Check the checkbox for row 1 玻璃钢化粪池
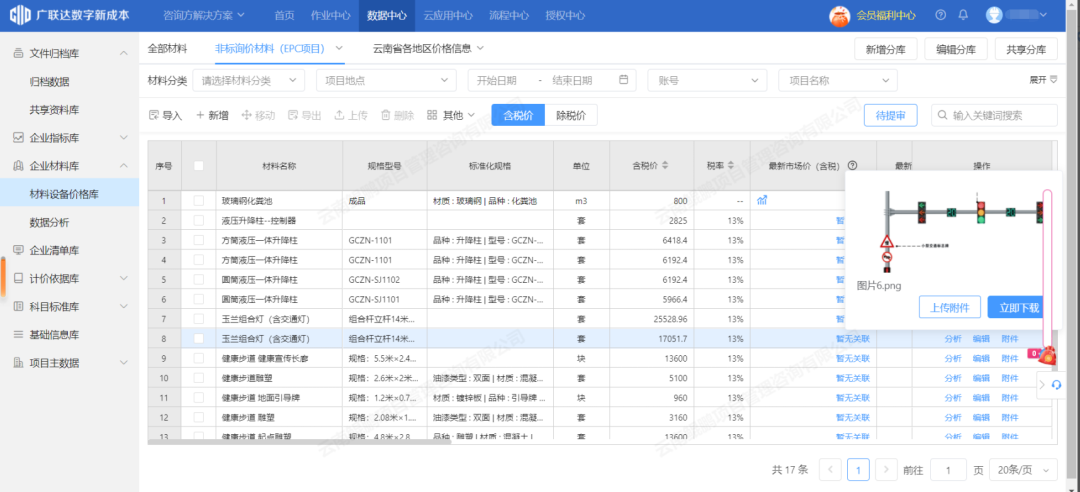Image resolution: width=1080 pixels, height=492 pixels. [x=199, y=201]
